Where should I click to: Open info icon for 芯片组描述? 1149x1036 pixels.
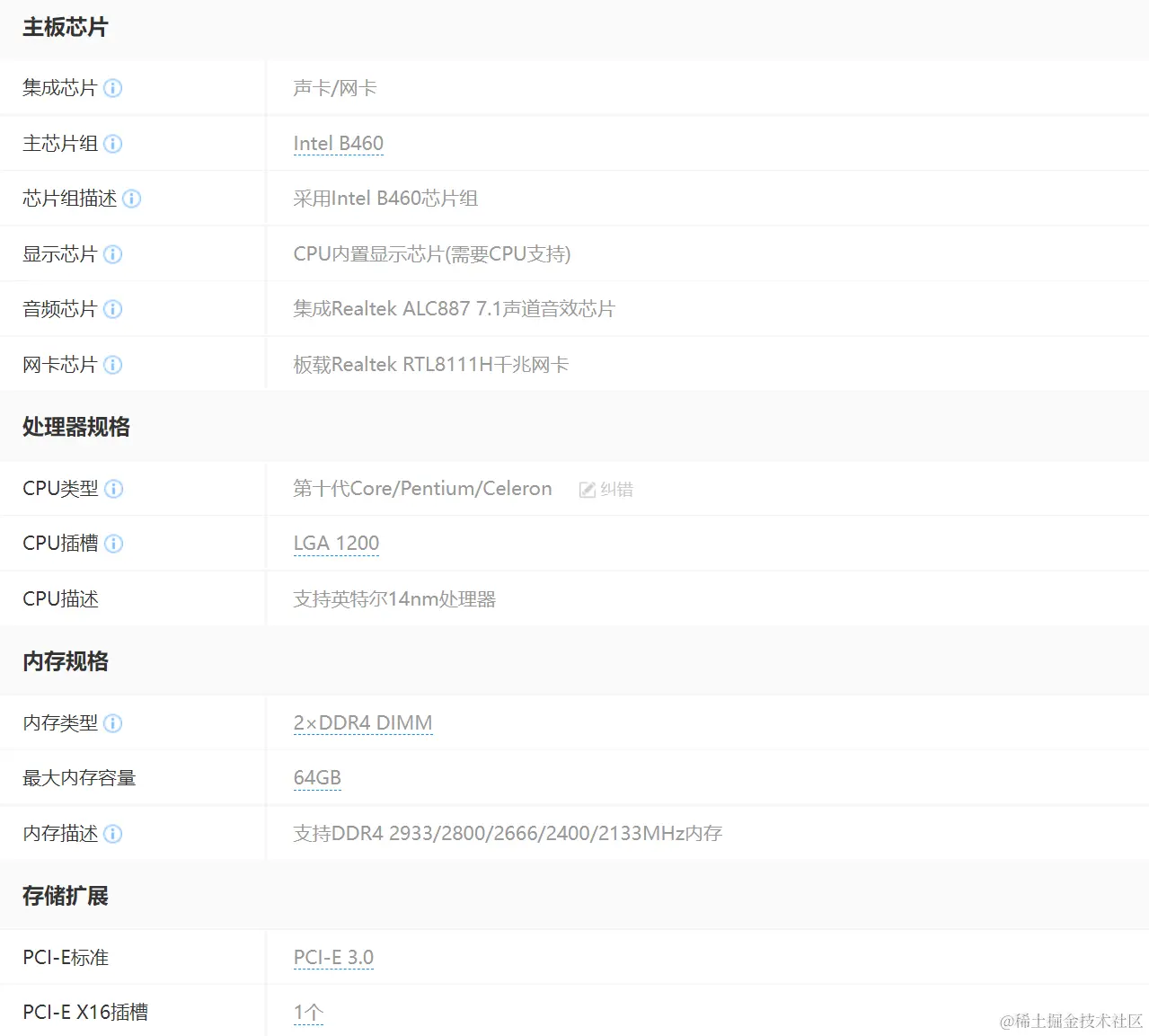coord(132,199)
